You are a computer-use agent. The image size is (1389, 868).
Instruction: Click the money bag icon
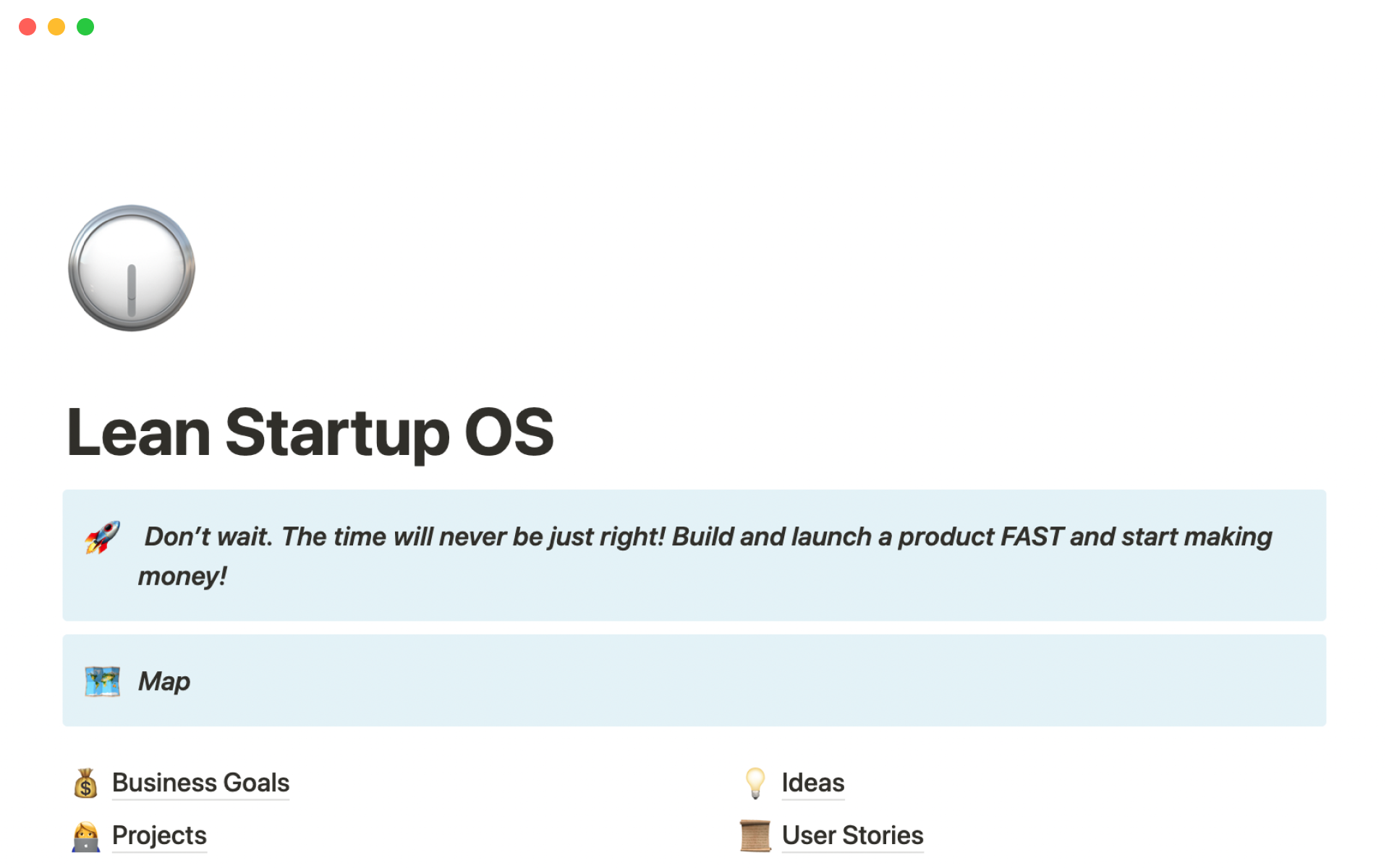click(85, 783)
